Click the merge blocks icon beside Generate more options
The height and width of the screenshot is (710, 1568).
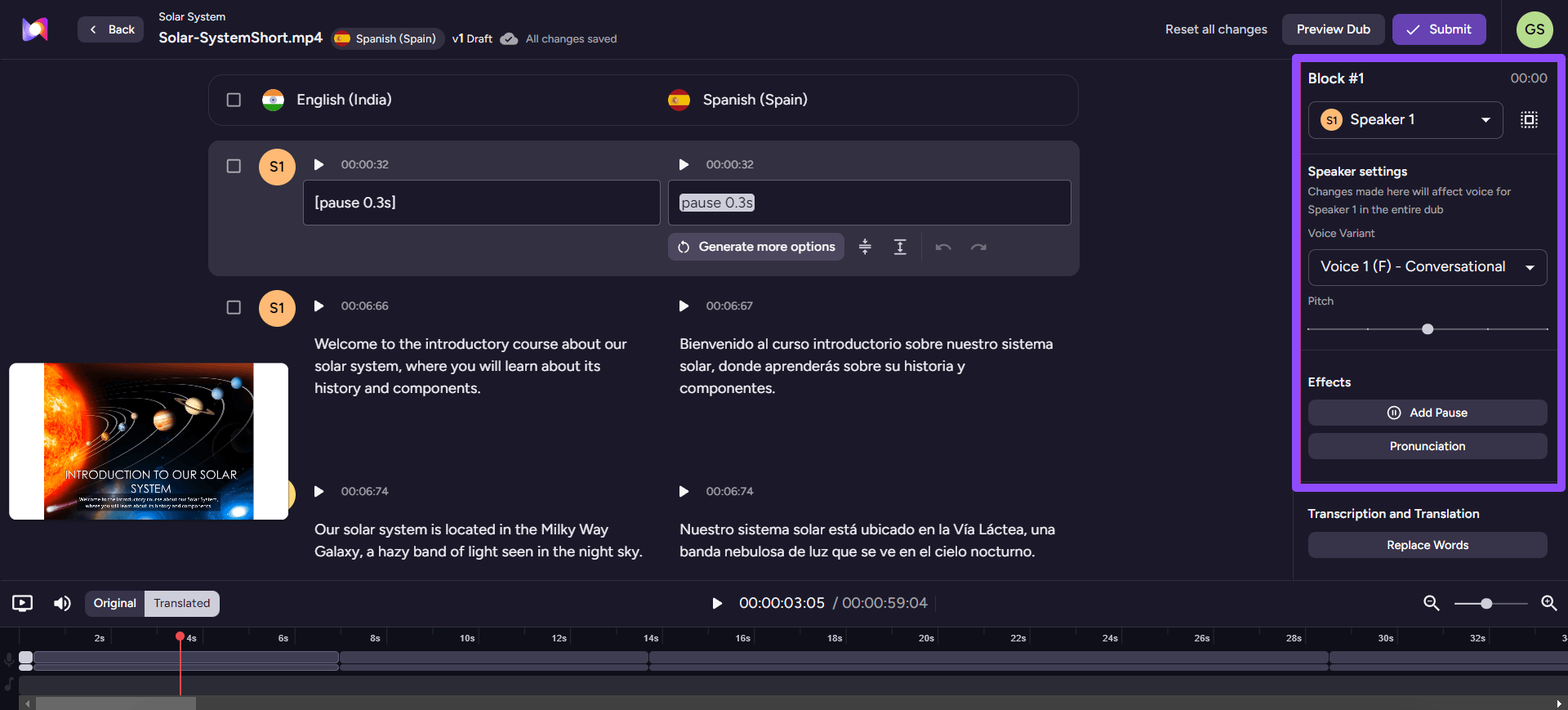coord(865,247)
